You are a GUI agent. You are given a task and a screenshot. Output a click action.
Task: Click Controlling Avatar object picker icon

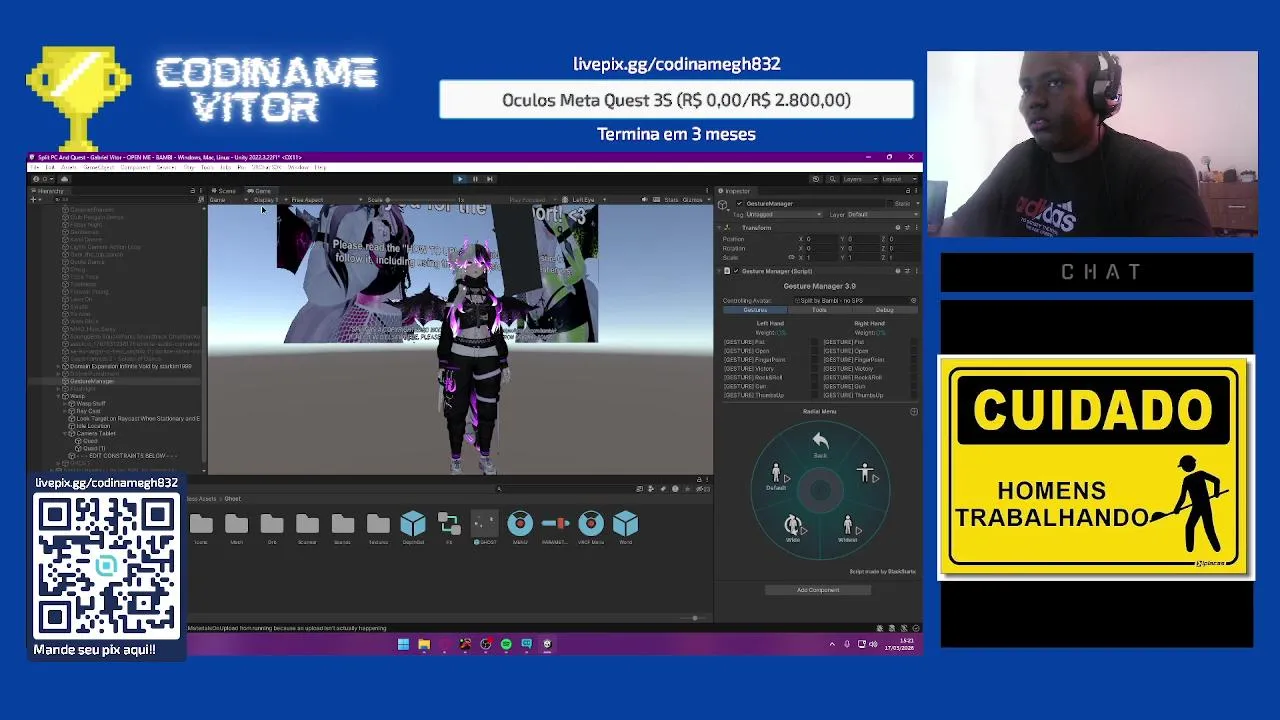point(913,300)
